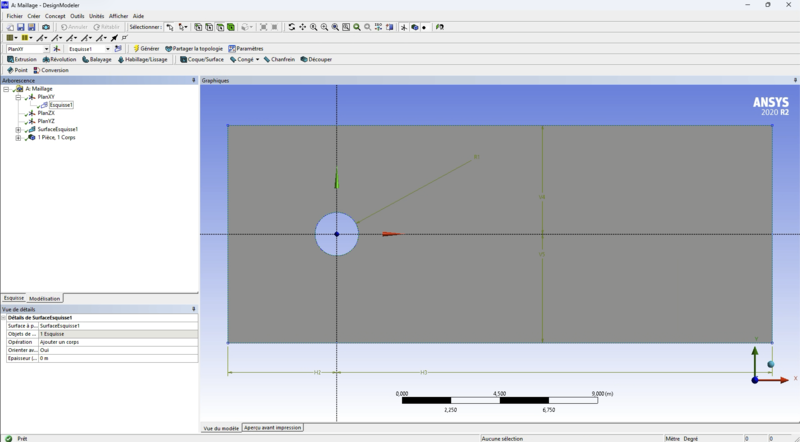Click the Opération value 'Ajouter un corps'
This screenshot has height=442, width=800.
[118, 342]
